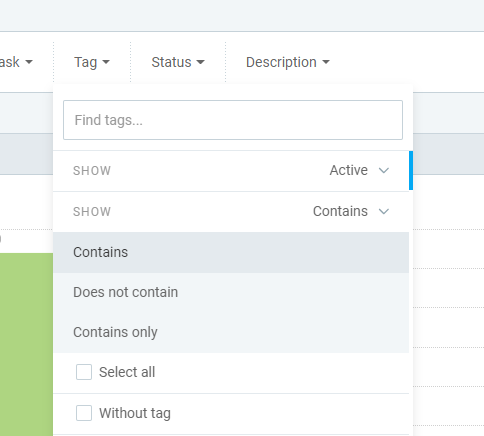484x436 pixels.
Task: Click the Tag filter label
Action: coord(86,62)
